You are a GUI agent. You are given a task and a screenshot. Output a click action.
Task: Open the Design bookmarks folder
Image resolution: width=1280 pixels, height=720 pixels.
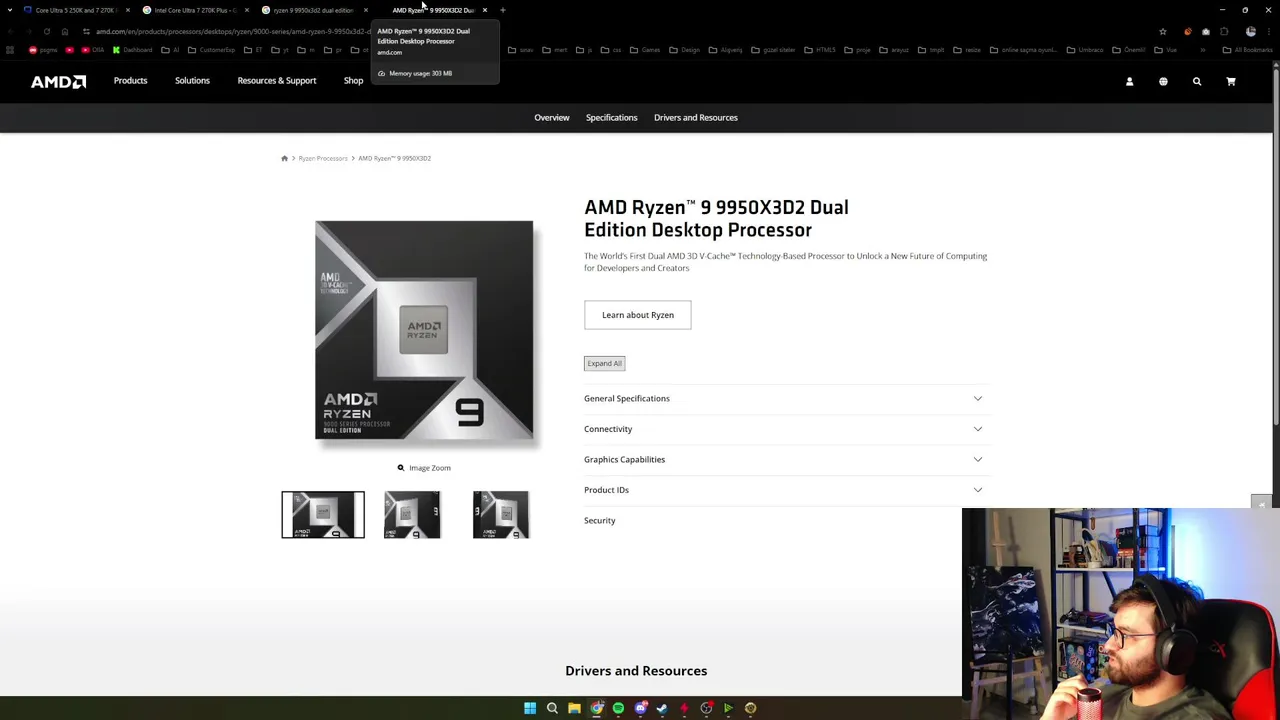coord(685,50)
